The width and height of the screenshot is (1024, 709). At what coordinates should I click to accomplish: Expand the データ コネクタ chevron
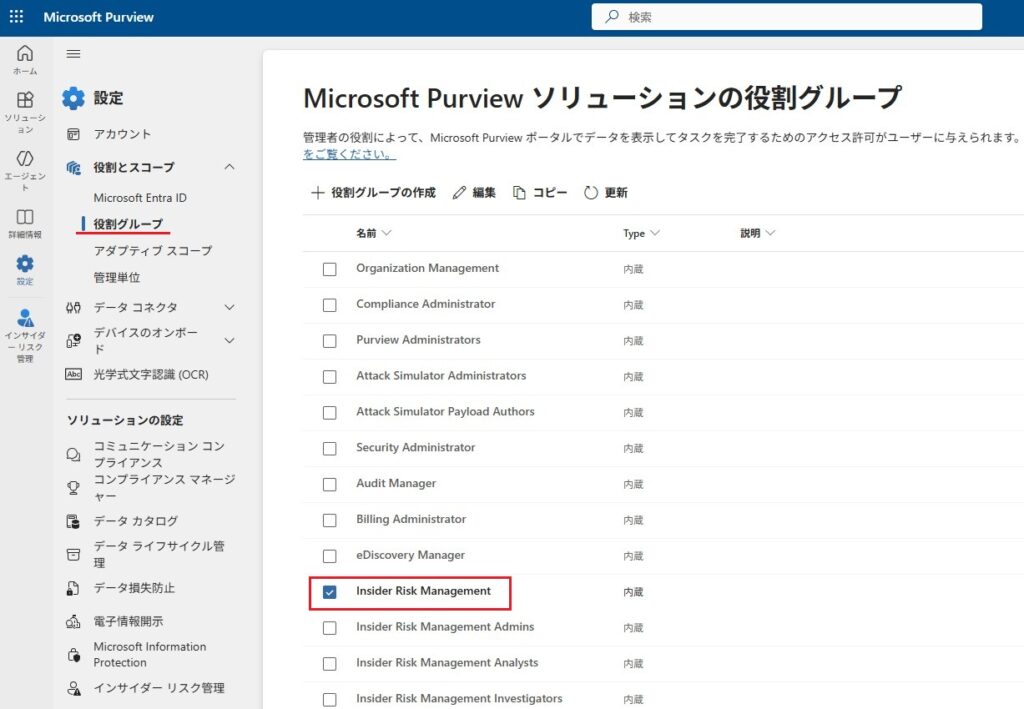coord(229,307)
